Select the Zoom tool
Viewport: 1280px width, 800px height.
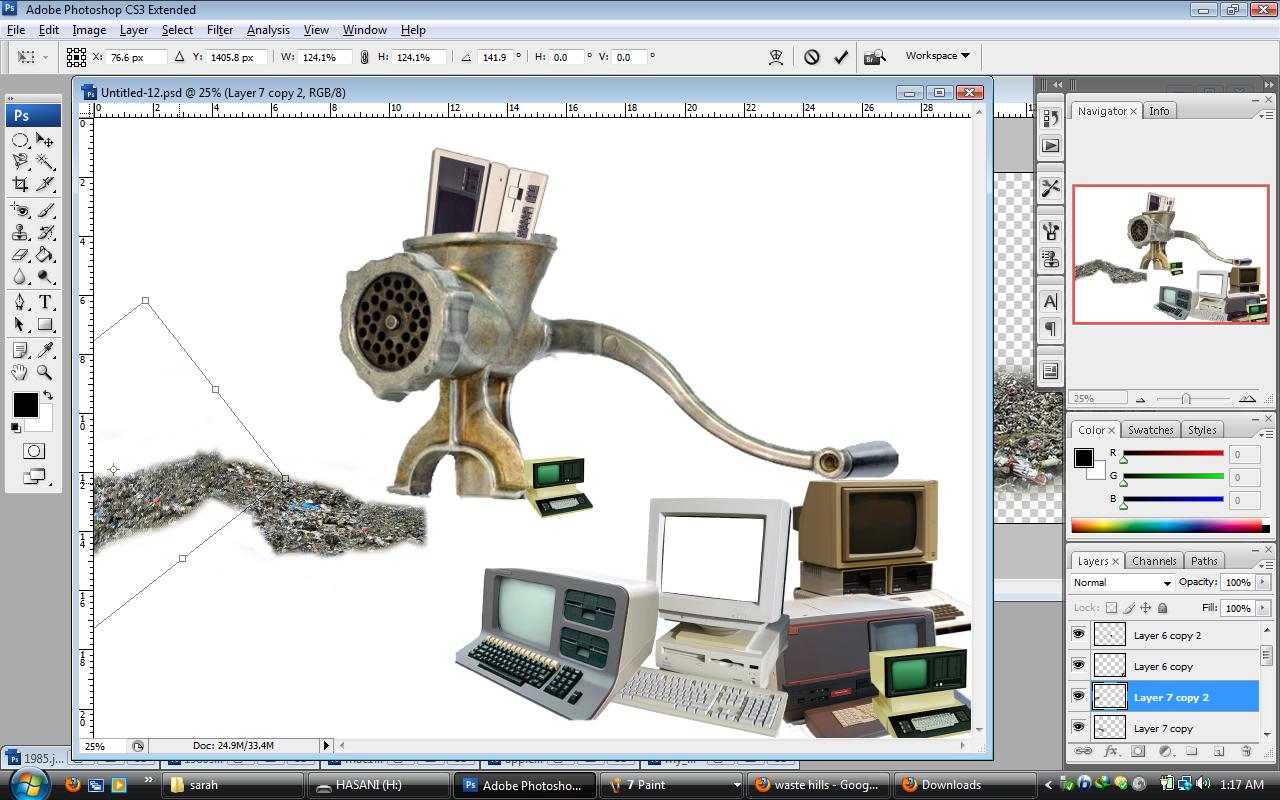[45, 372]
